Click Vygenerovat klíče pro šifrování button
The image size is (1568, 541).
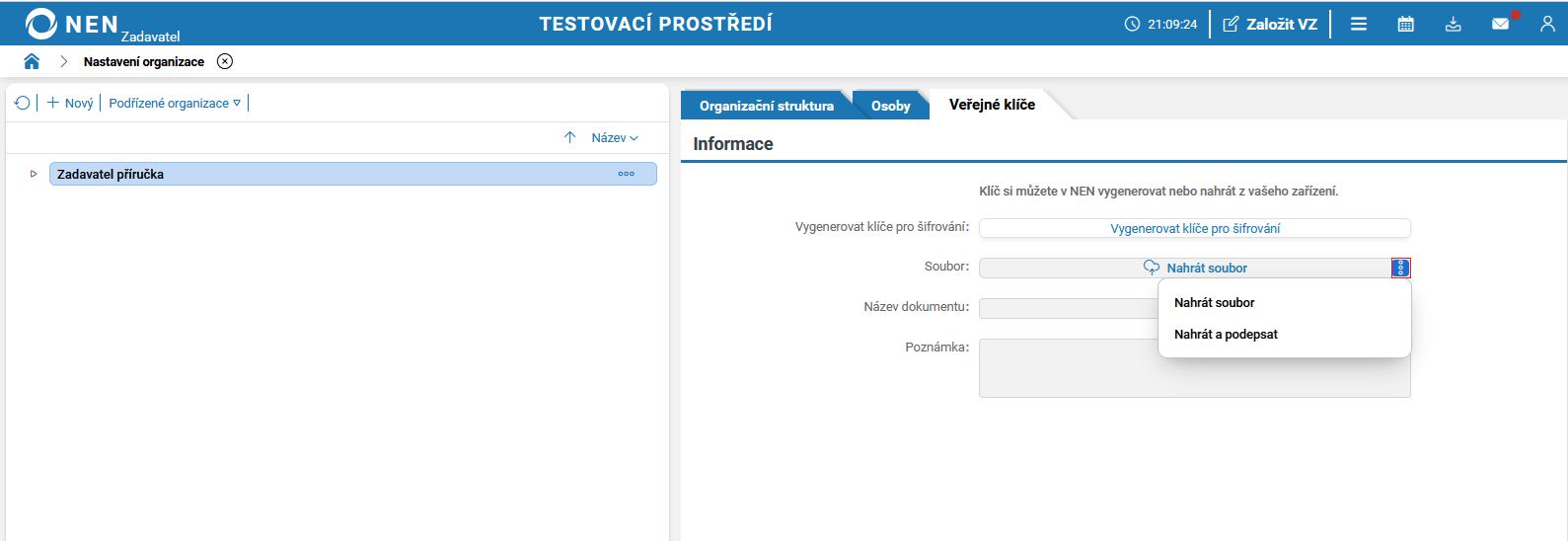[1195, 228]
